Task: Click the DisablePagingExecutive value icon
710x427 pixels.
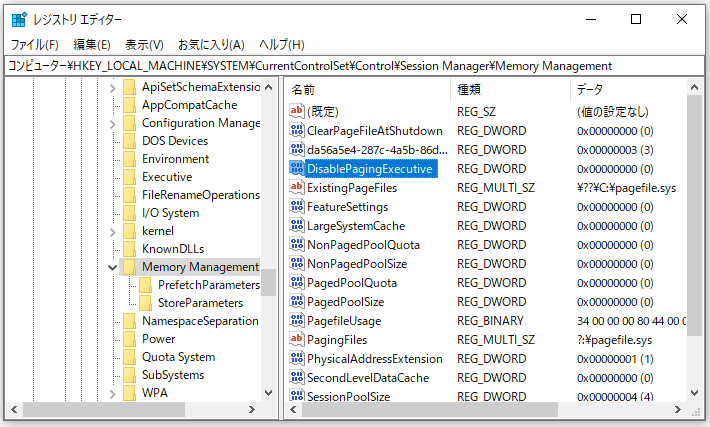Action: (x=297, y=168)
